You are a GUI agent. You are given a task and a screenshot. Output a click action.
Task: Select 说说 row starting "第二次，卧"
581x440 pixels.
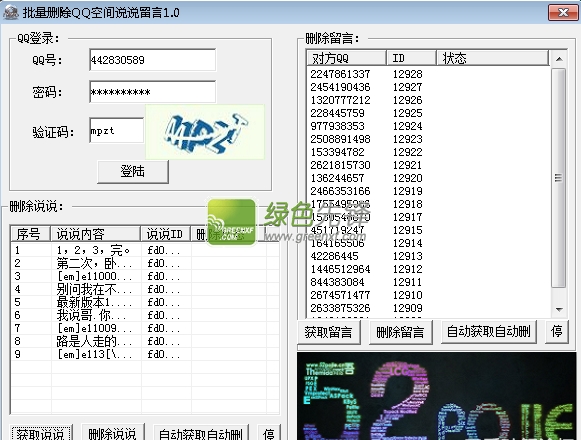click(145, 263)
